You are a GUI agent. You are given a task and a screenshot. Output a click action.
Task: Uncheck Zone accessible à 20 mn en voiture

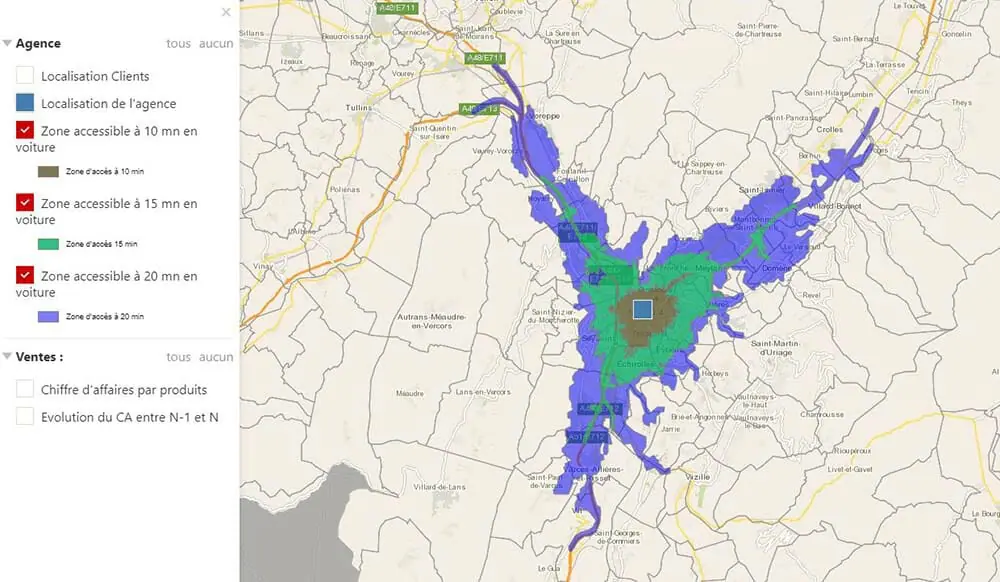click(x=24, y=275)
